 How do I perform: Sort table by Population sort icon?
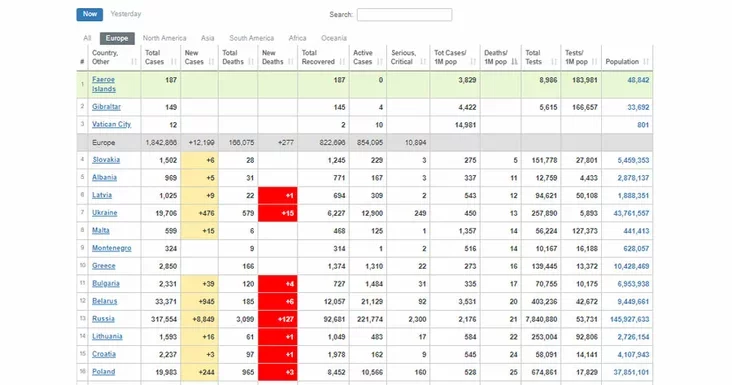tap(646, 62)
